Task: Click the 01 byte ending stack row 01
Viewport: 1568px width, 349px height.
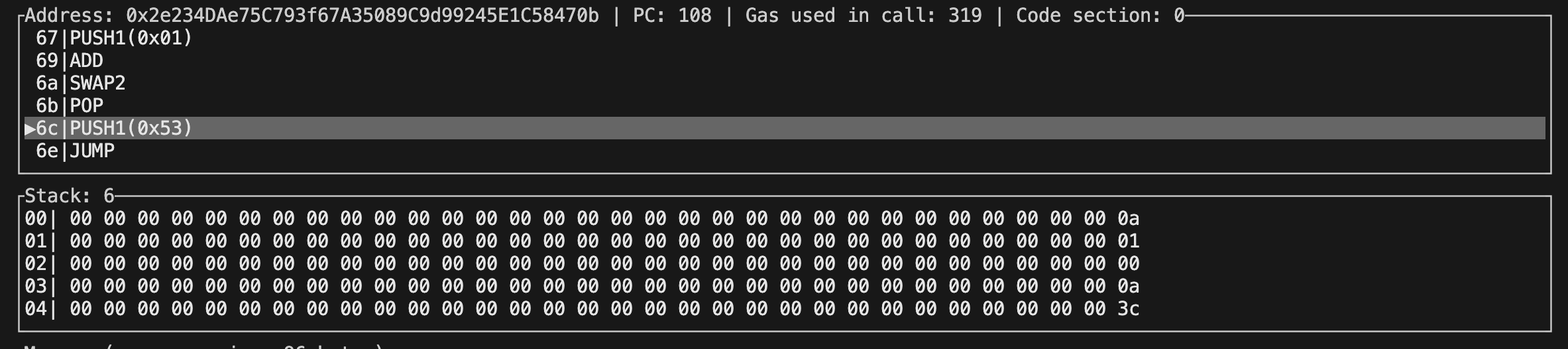Action: click(1128, 242)
